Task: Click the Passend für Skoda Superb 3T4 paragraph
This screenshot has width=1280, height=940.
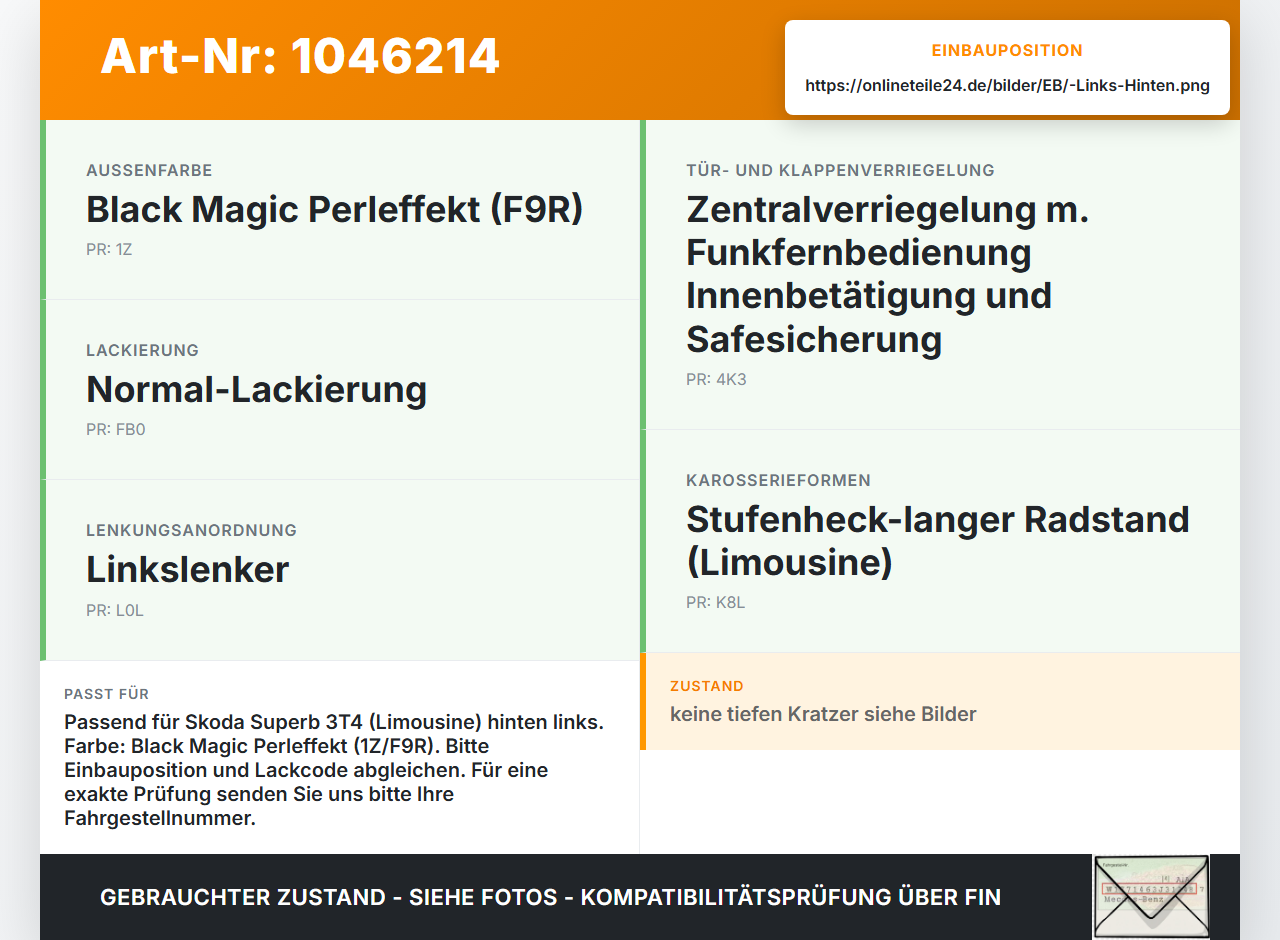Action: point(334,770)
